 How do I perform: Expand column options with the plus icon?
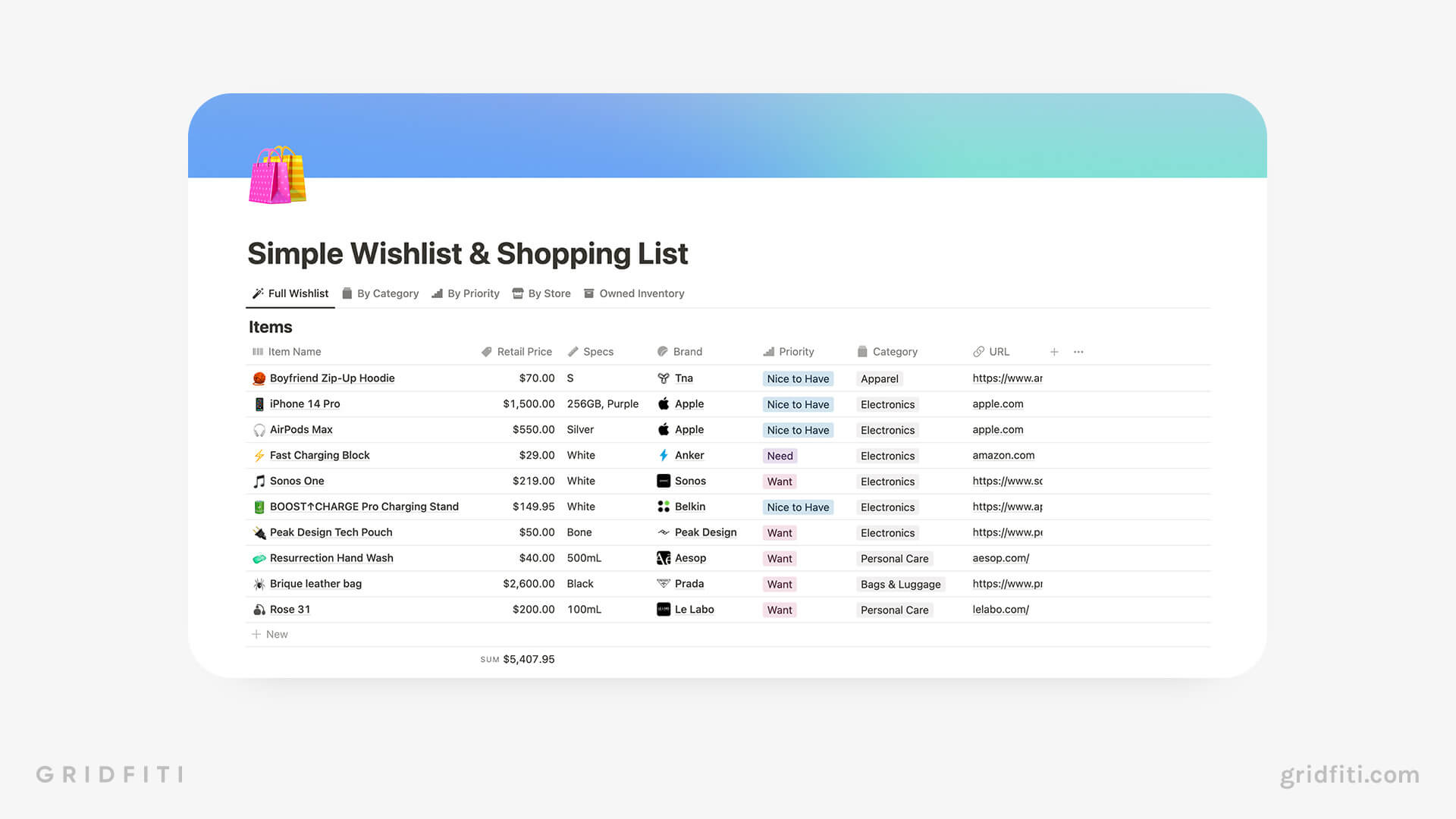[1055, 351]
